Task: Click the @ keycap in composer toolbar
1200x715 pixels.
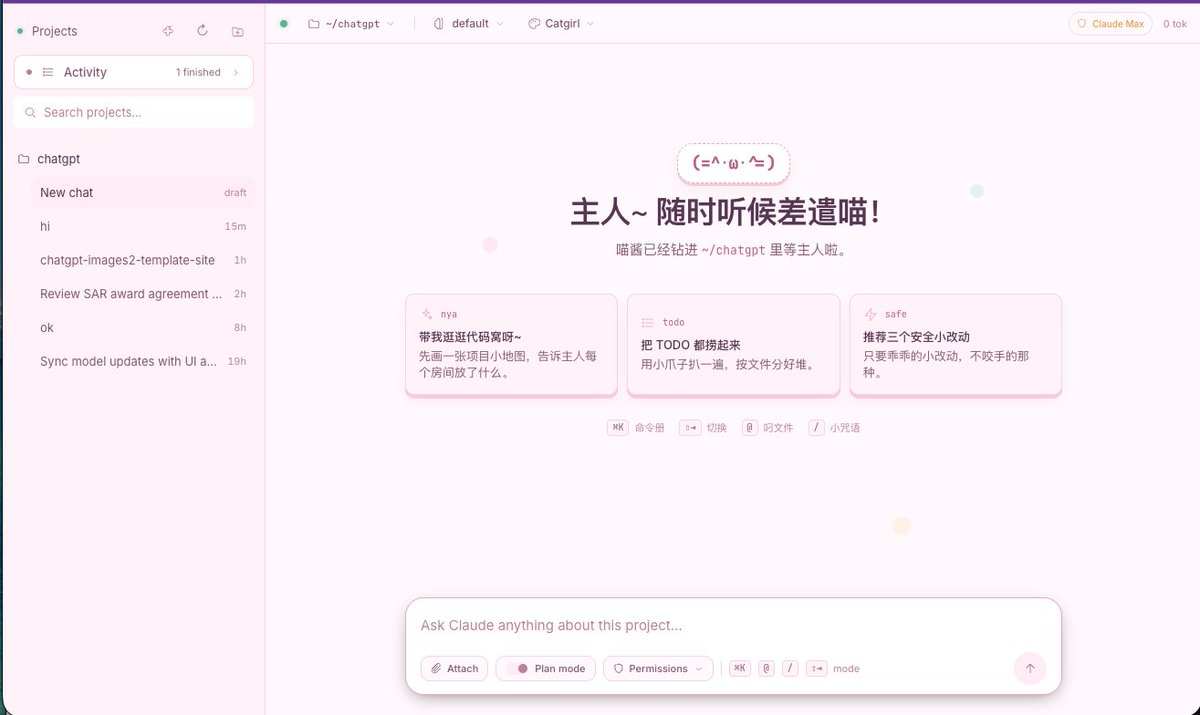Action: 766,668
